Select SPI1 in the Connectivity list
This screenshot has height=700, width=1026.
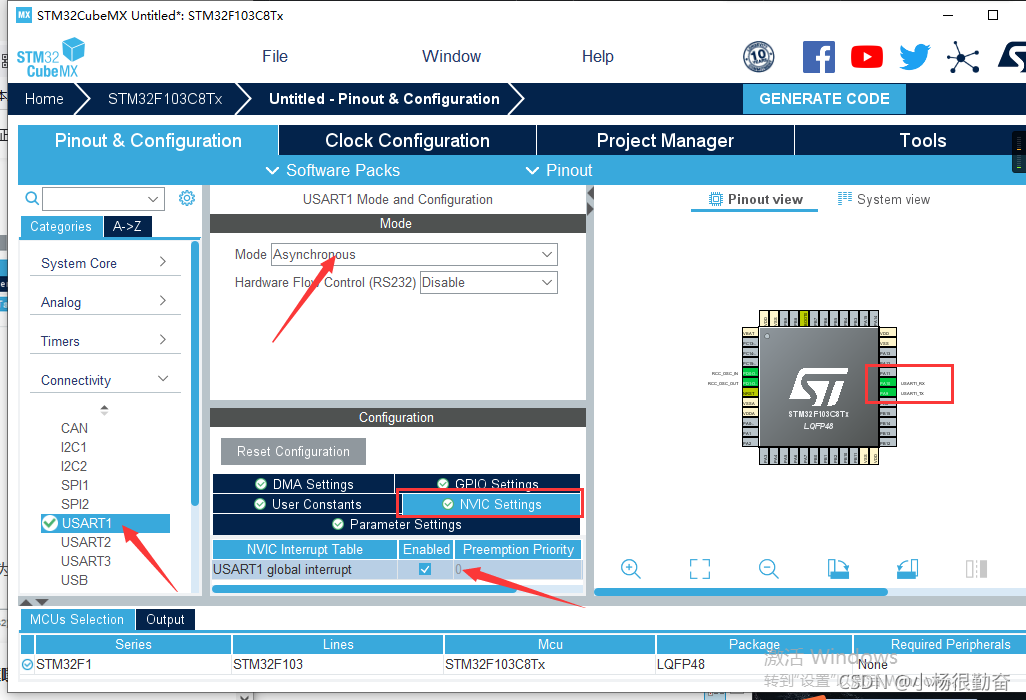click(x=75, y=485)
